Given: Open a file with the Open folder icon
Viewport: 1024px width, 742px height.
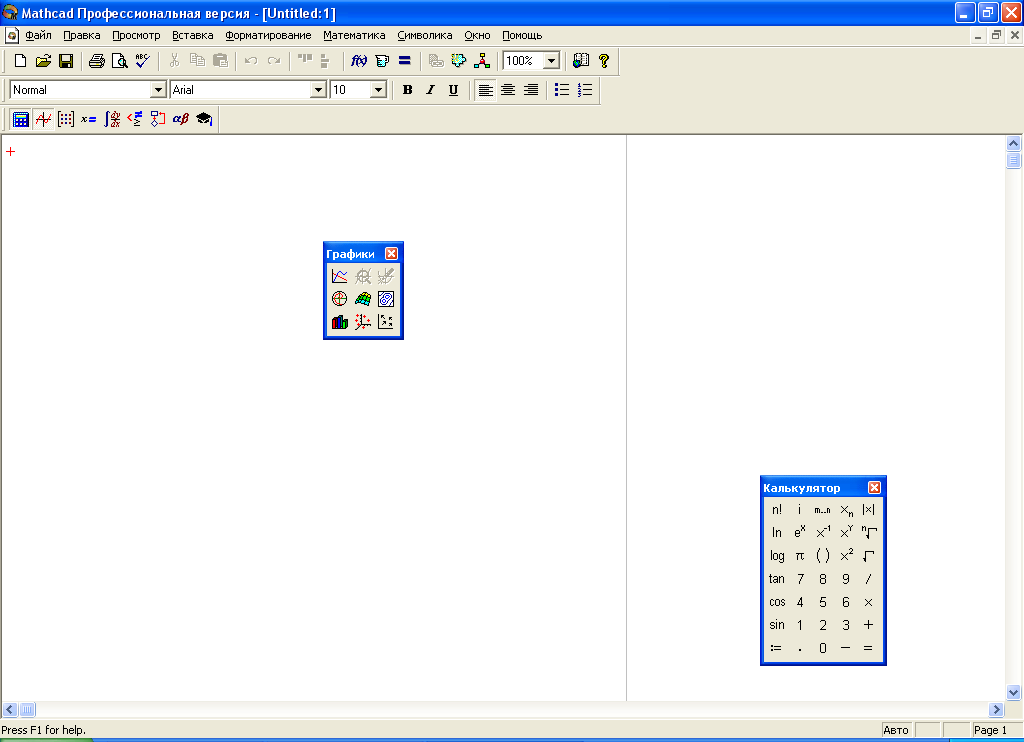Looking at the screenshot, I should pyautogui.click(x=43, y=61).
